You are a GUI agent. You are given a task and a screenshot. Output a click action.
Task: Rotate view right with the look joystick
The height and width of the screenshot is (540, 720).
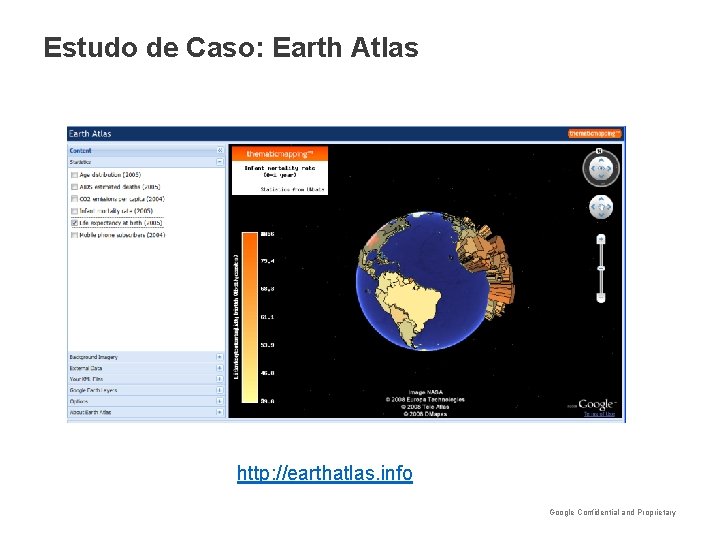point(609,169)
